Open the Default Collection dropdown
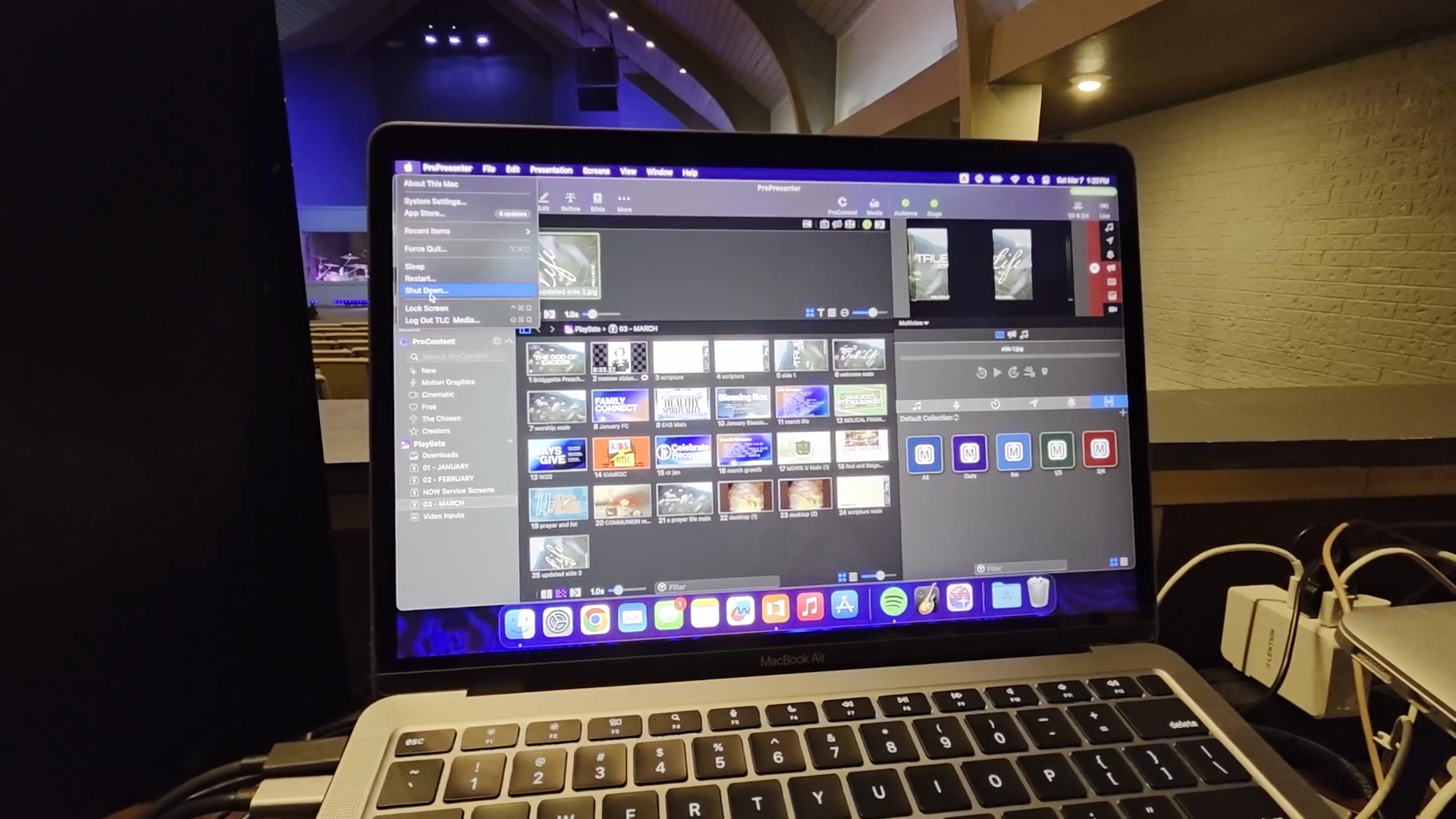Screen dimensions: 1456x819 pos(929,419)
